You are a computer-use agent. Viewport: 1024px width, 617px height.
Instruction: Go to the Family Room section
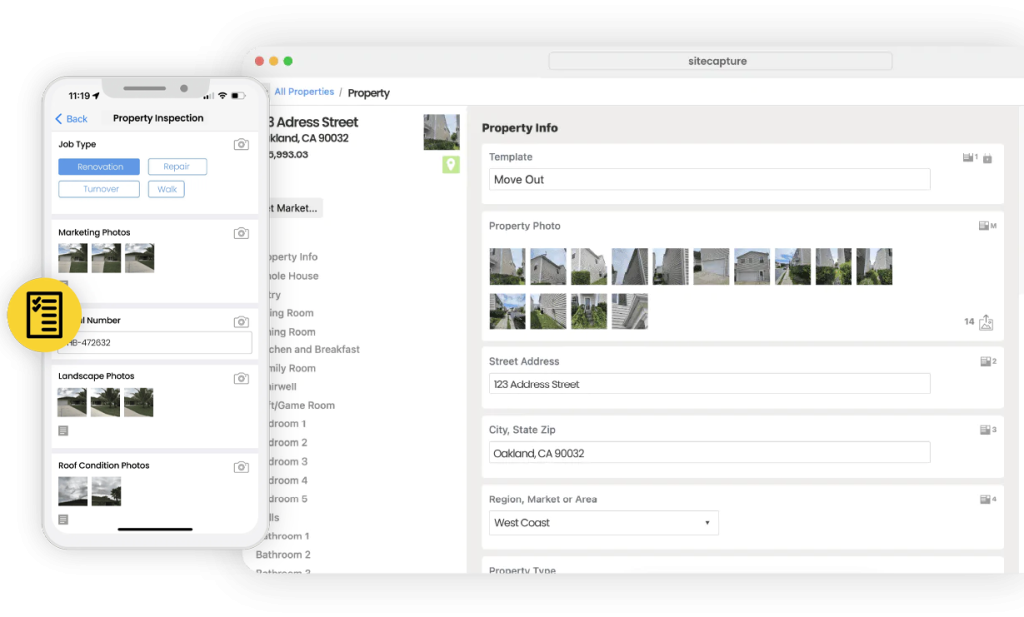click(x=292, y=369)
